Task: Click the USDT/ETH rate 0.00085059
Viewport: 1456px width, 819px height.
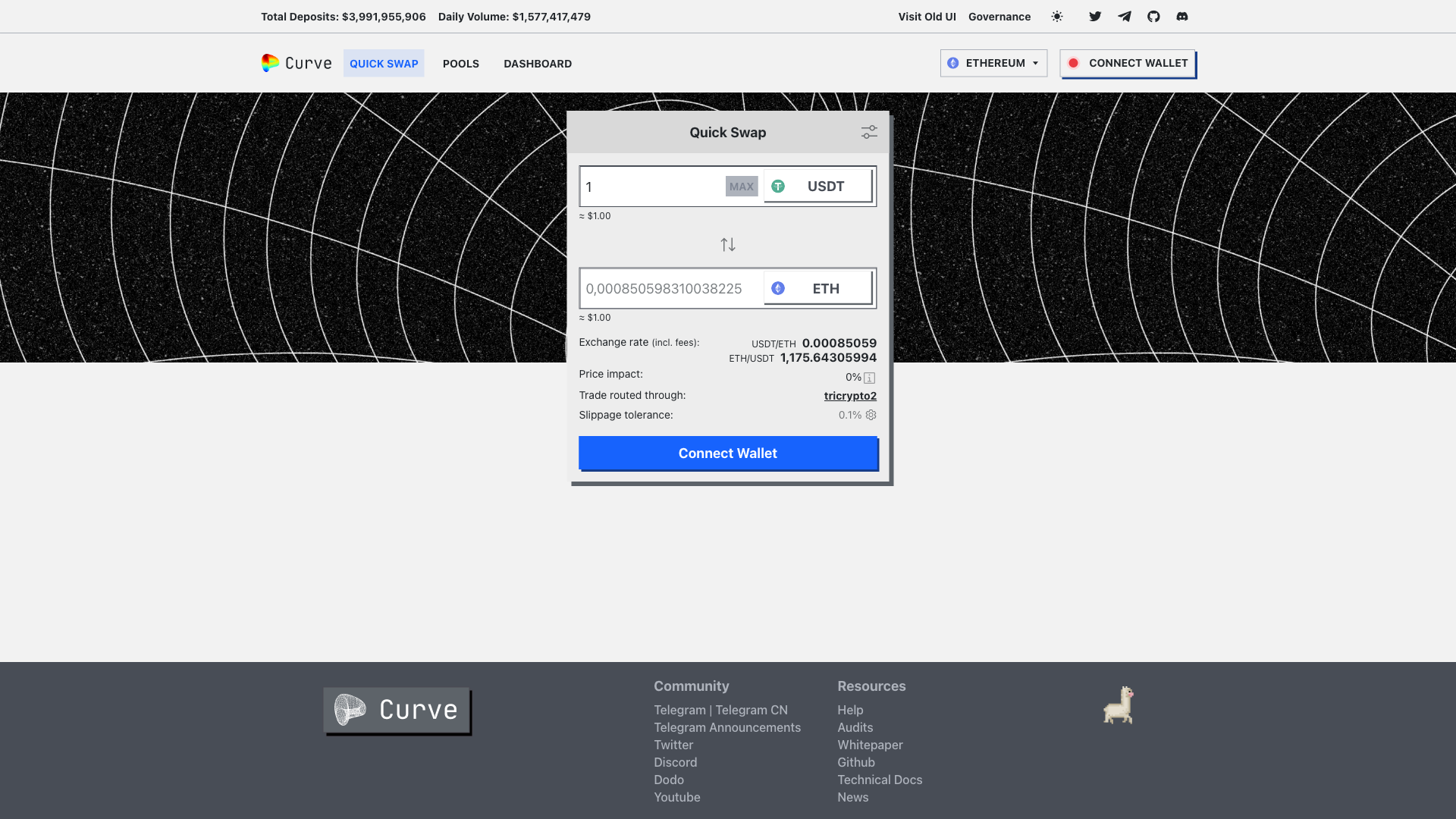Action: [x=839, y=343]
